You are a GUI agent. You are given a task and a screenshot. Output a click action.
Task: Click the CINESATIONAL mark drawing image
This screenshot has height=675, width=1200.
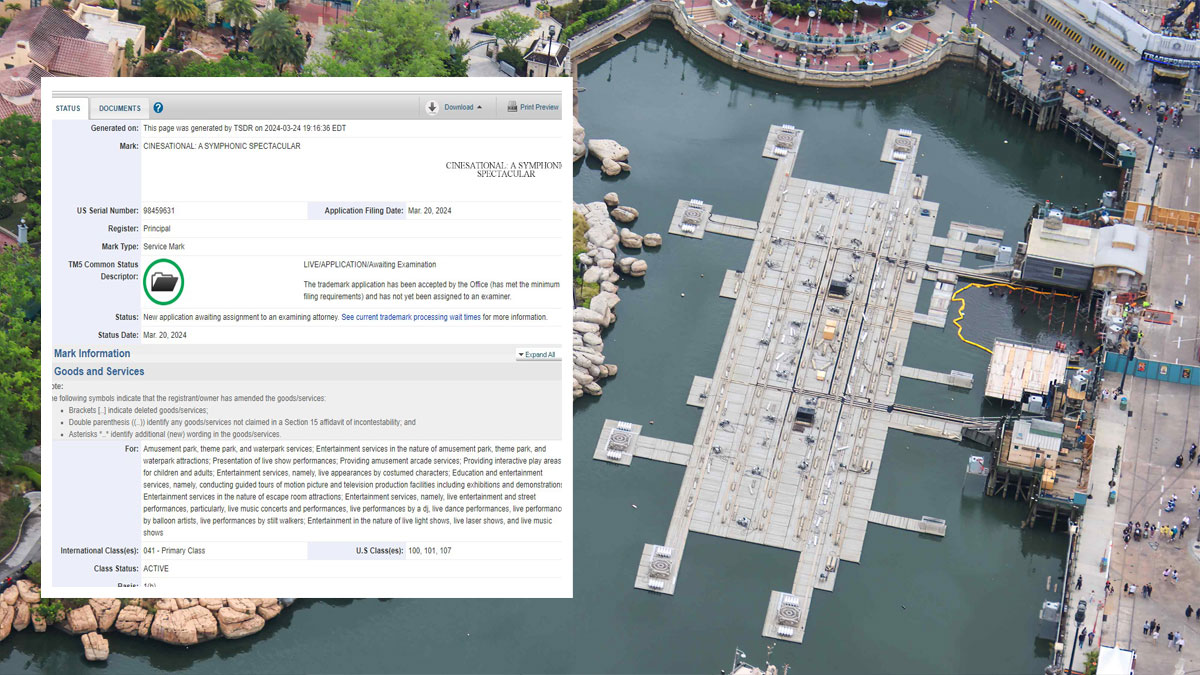[x=503, y=169]
